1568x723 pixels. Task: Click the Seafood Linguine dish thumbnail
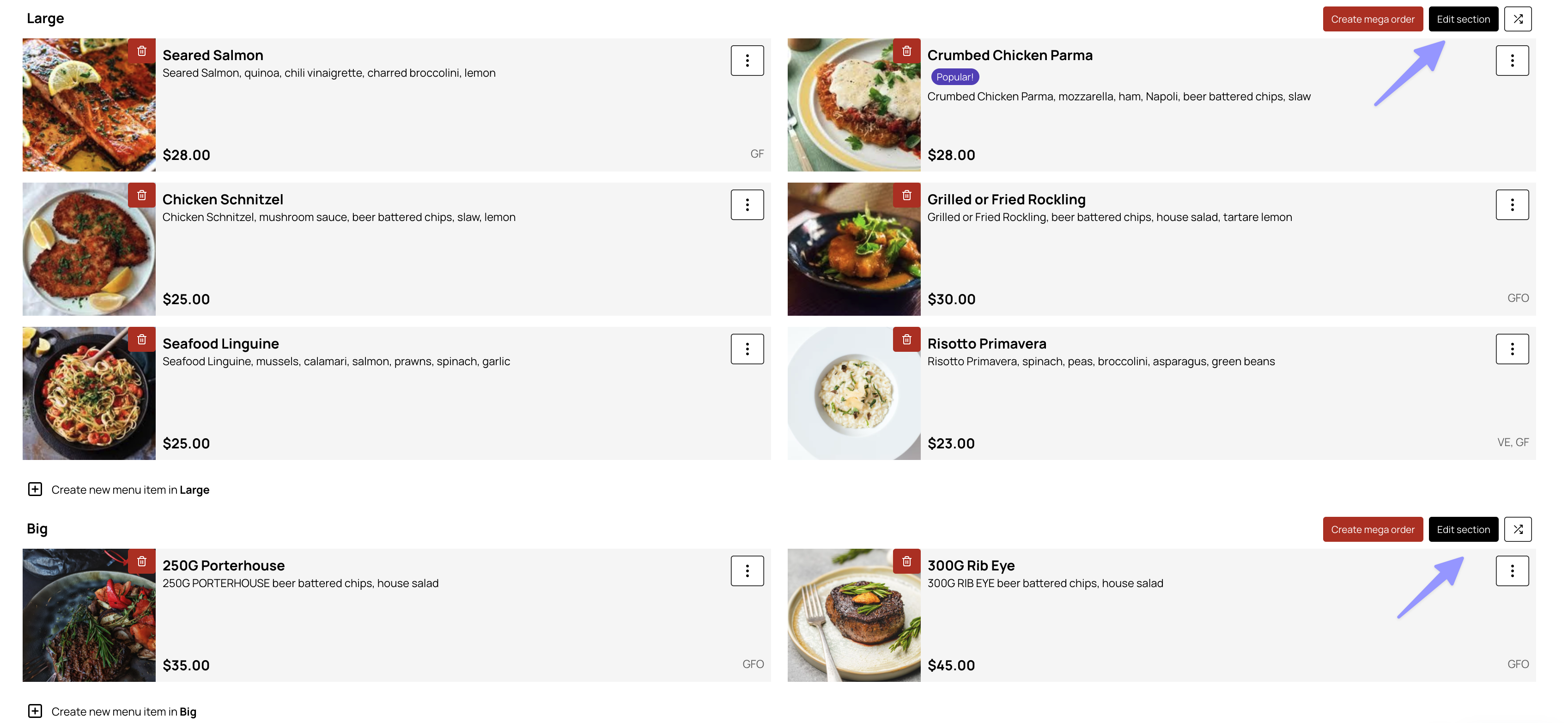(89, 393)
